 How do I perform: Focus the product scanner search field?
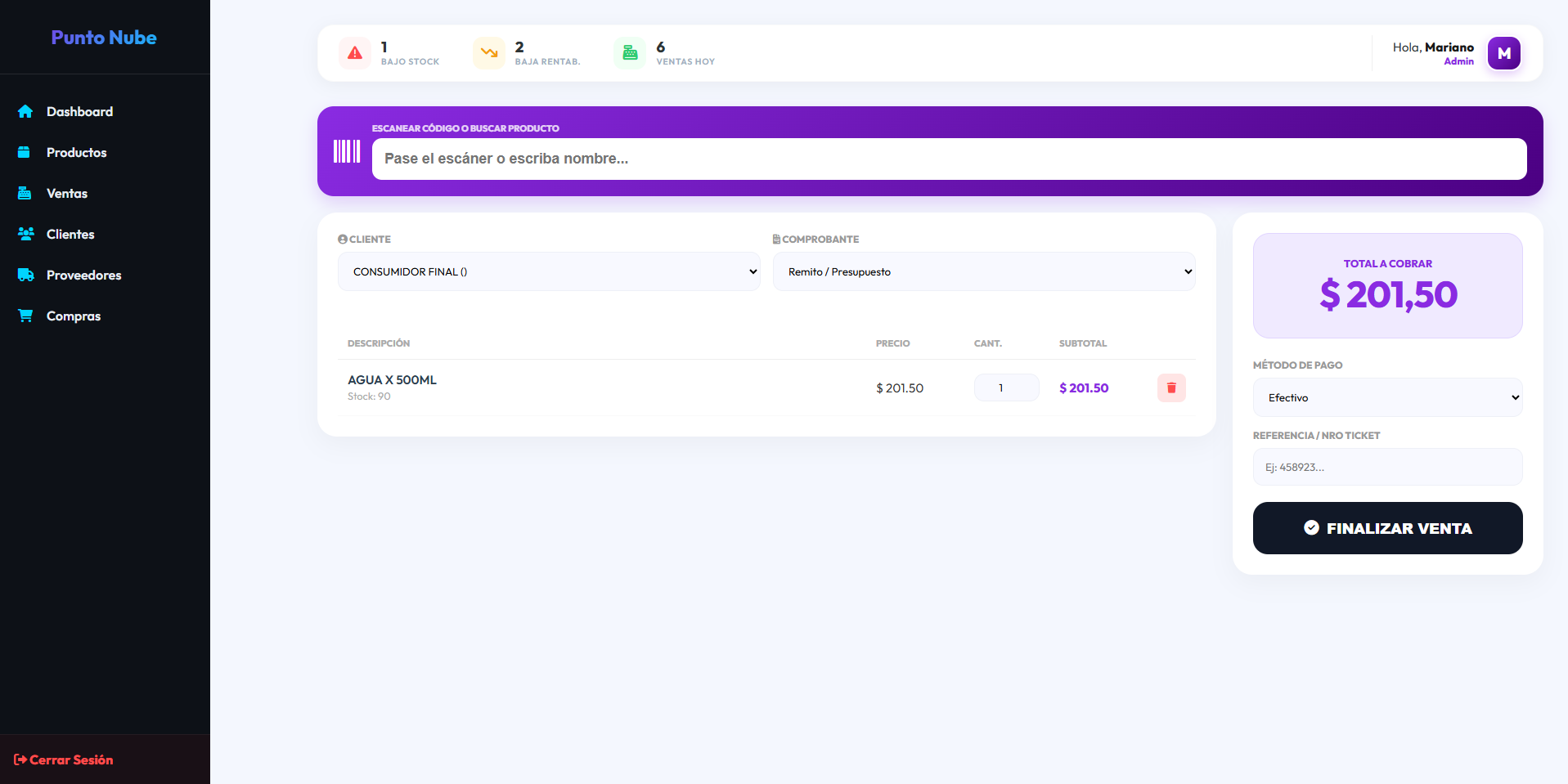(x=949, y=159)
